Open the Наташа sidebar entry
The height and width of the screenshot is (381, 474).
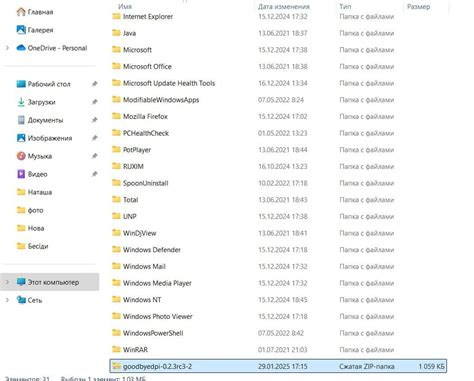point(40,192)
